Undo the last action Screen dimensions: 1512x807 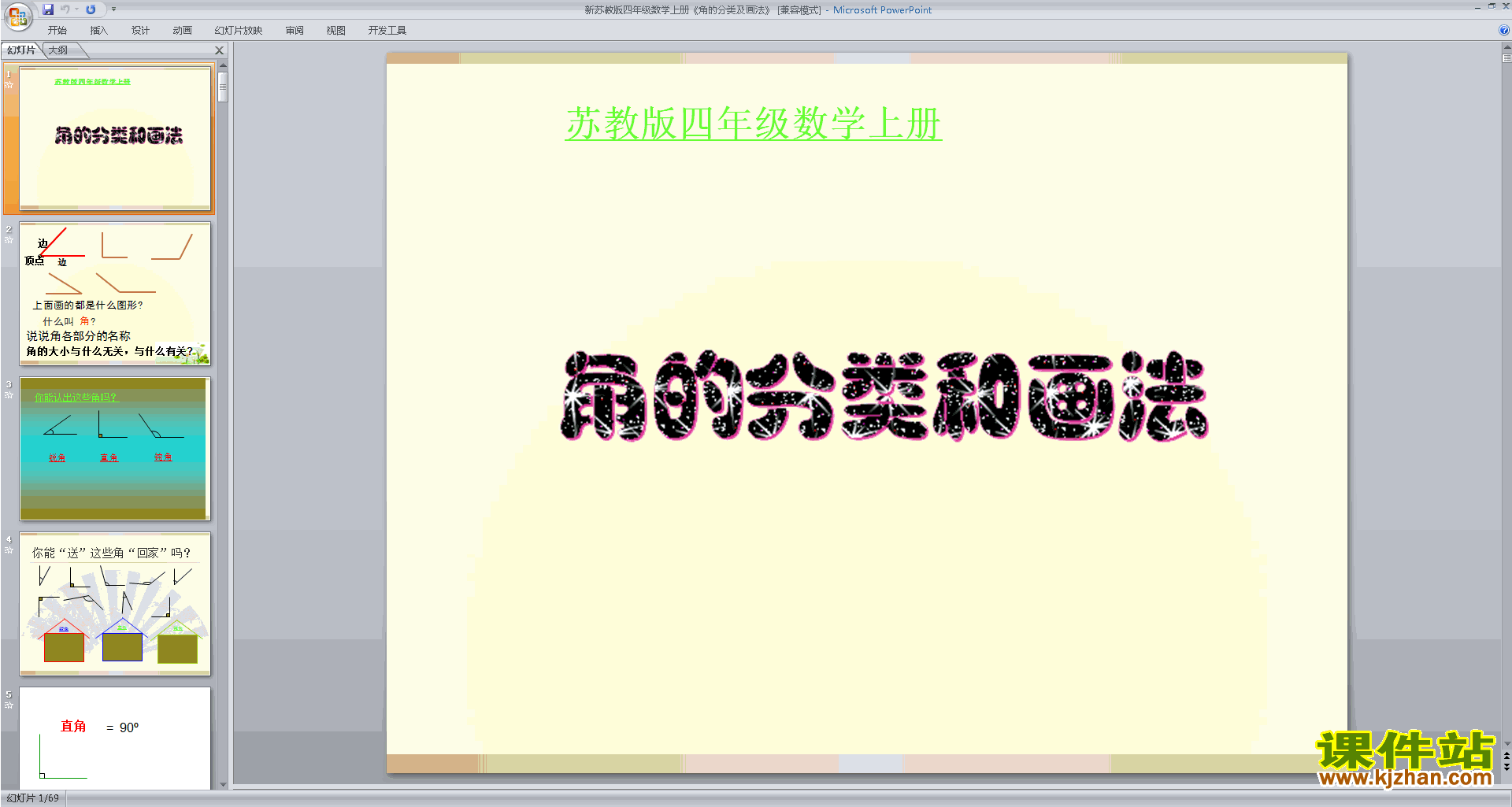[x=65, y=9]
